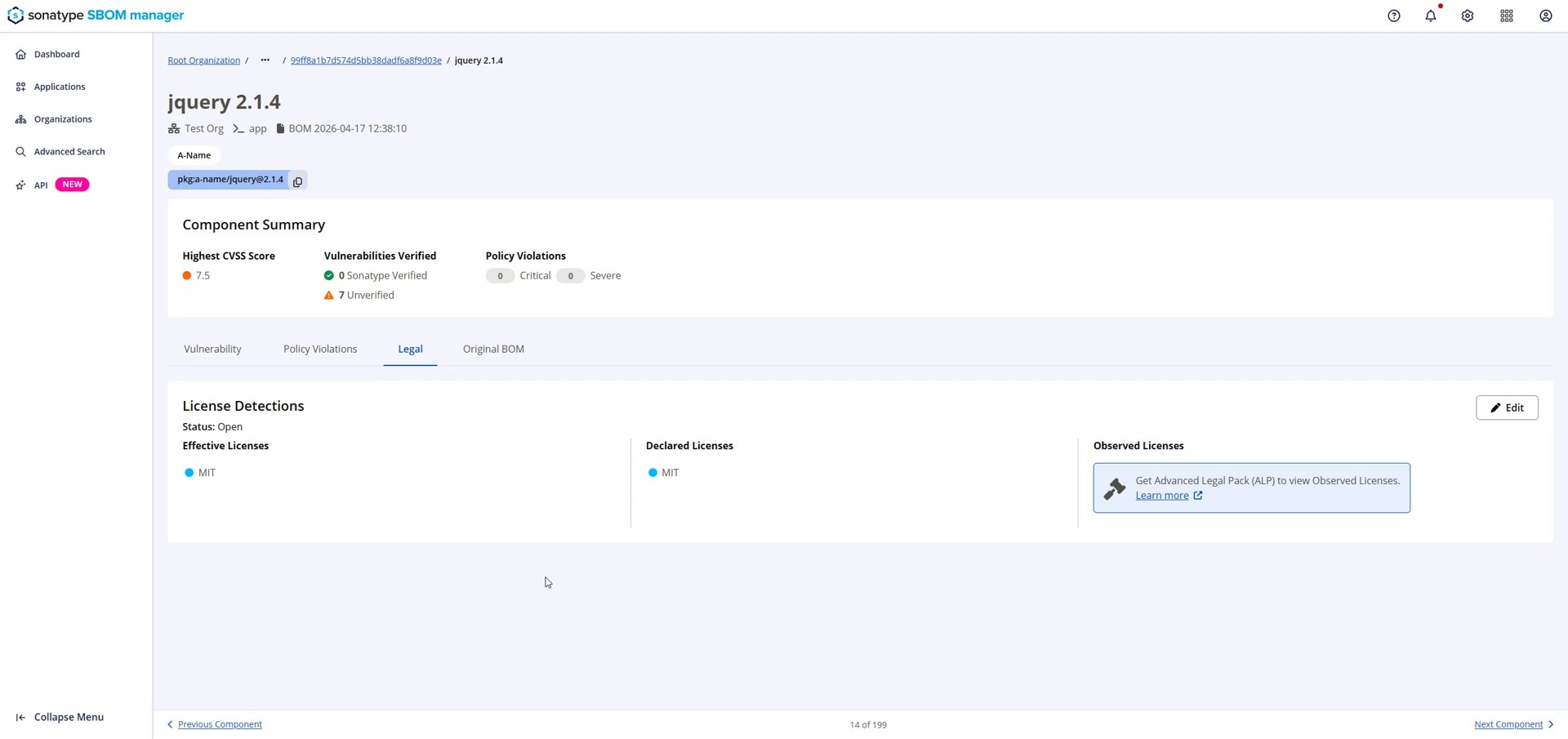Click the Advanced Search magnifier icon
Screen dimensions: 1568x739
(21, 152)
